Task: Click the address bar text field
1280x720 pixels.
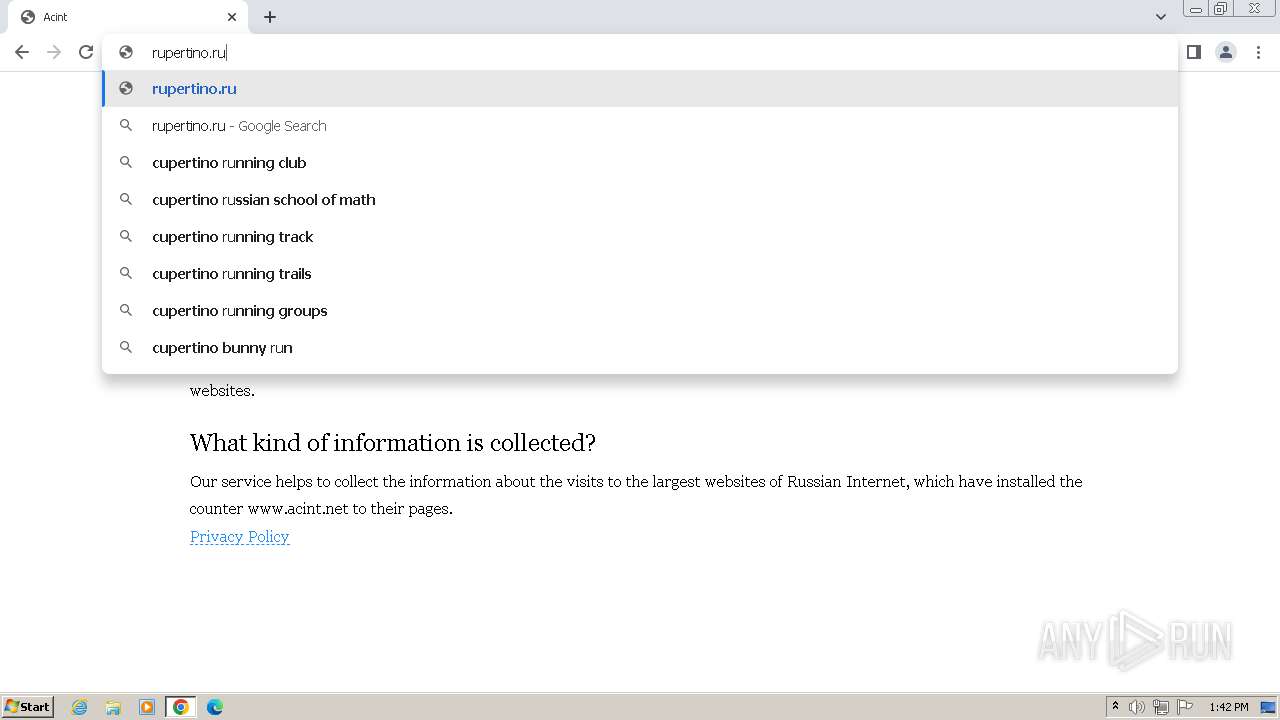Action: (x=600, y=53)
